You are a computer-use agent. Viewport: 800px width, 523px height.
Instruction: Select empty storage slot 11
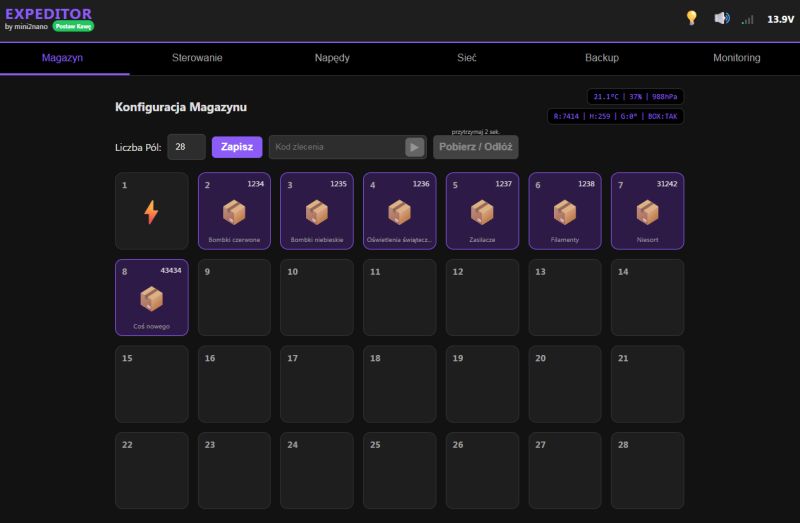pos(399,297)
